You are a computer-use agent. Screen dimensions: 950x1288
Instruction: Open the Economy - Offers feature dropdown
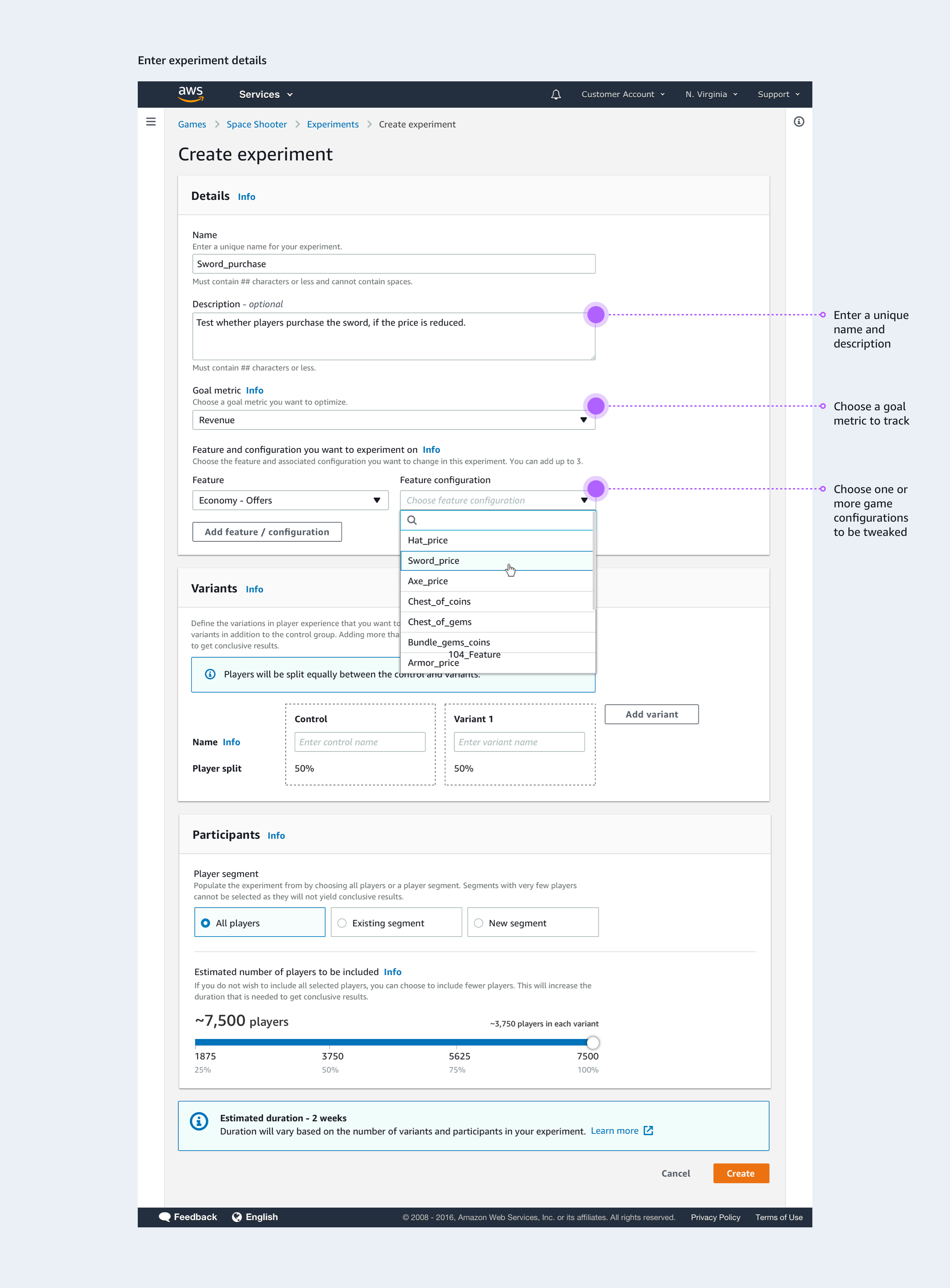(290, 500)
